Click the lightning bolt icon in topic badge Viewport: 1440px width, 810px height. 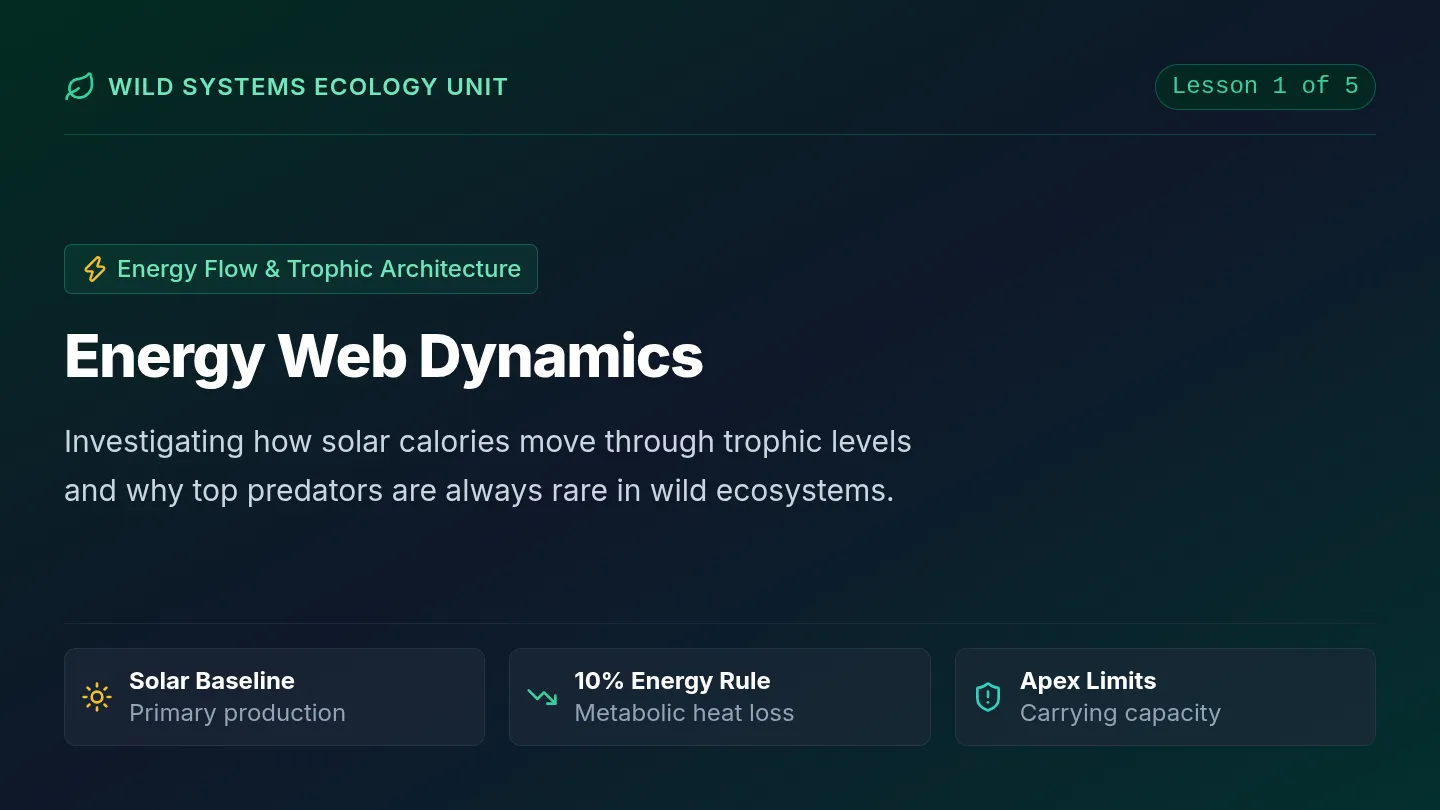click(94, 269)
